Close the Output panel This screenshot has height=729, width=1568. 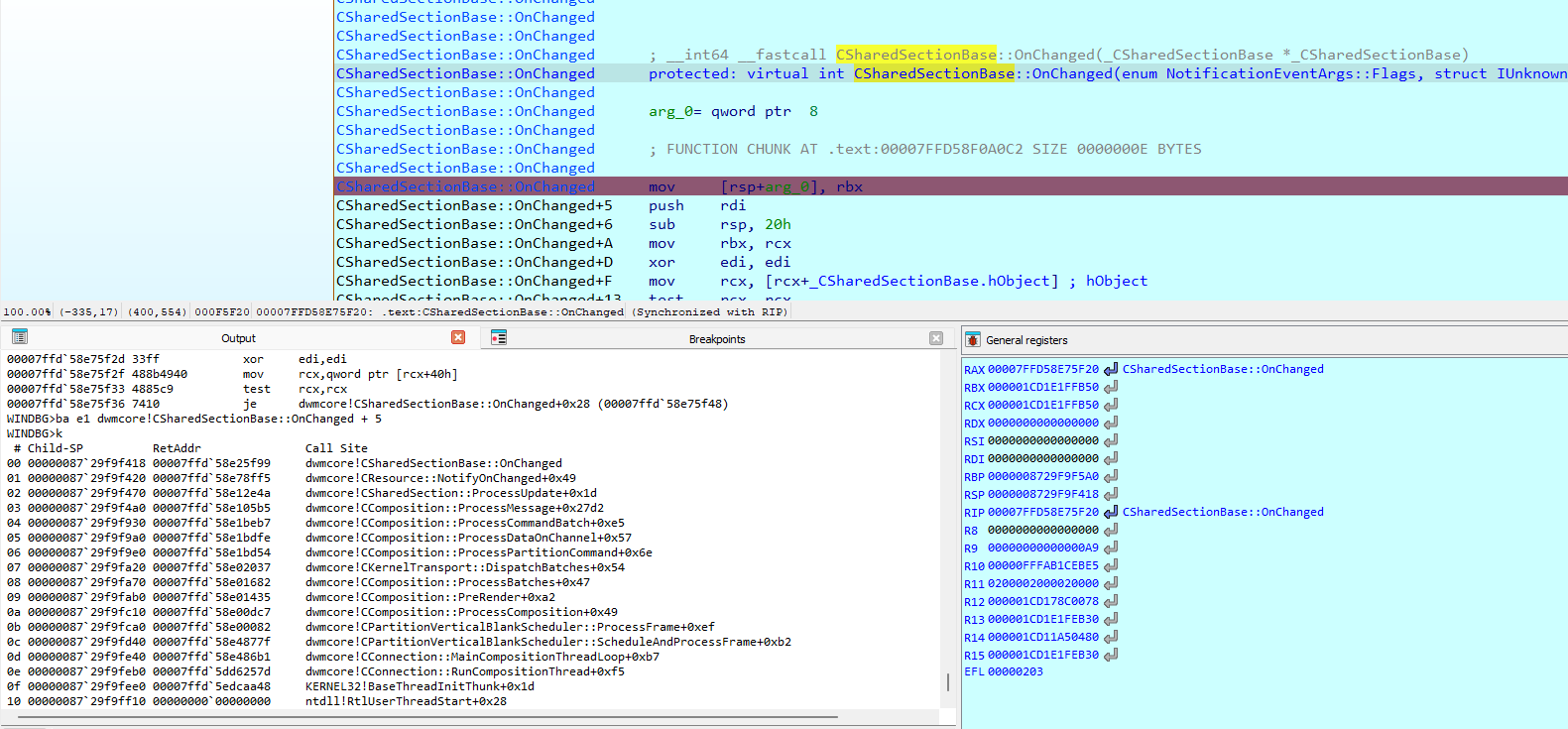[458, 337]
